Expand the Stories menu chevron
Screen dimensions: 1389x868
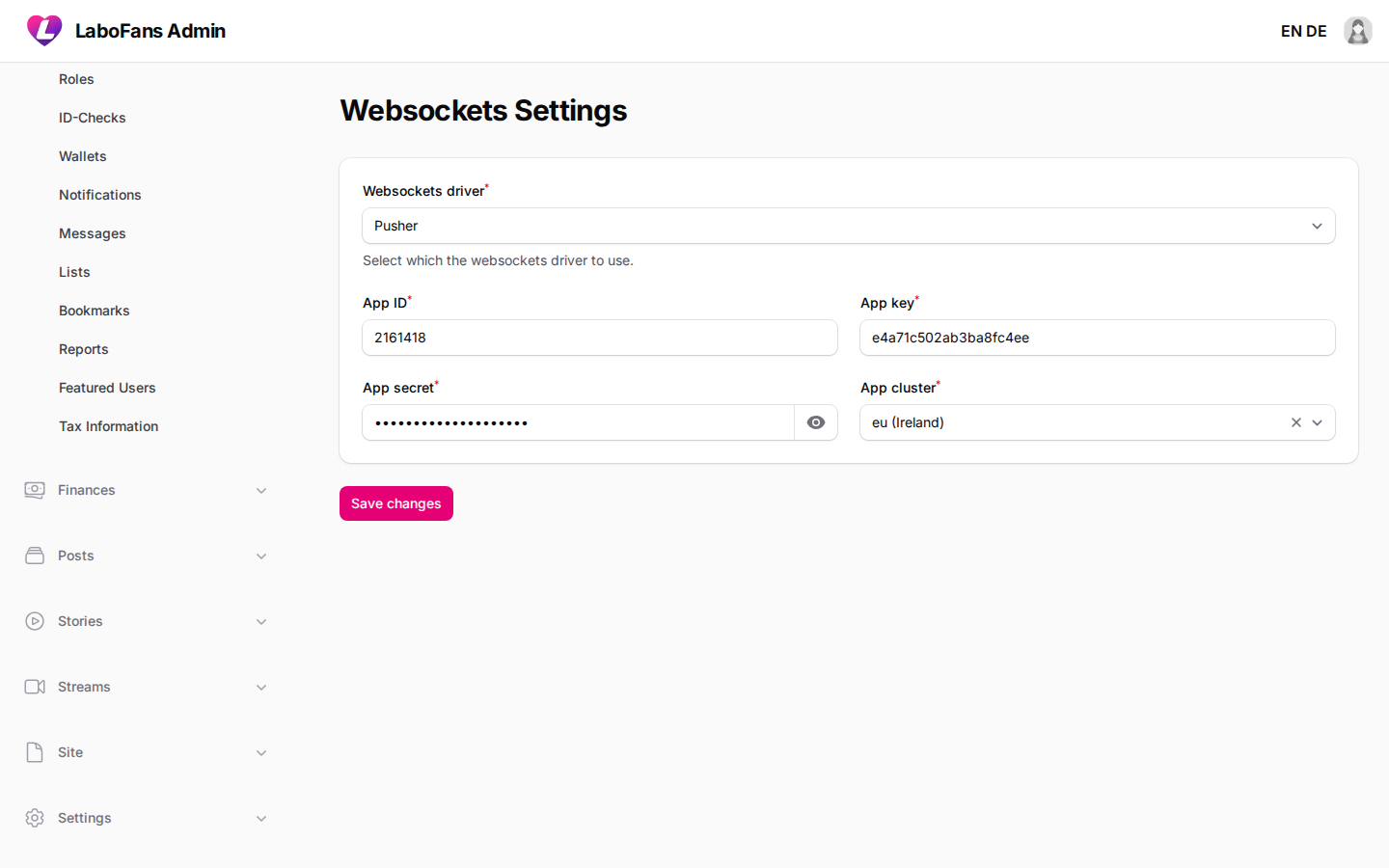[261, 622]
